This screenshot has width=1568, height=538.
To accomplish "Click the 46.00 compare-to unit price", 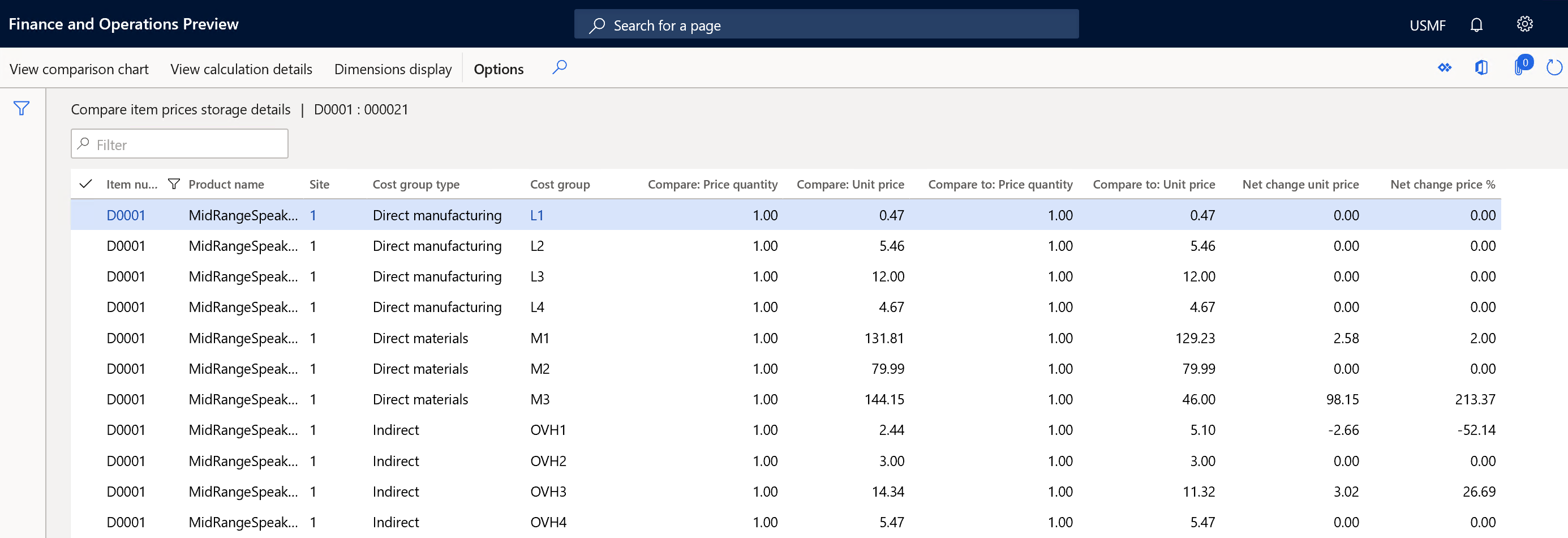I will click(x=1198, y=399).
